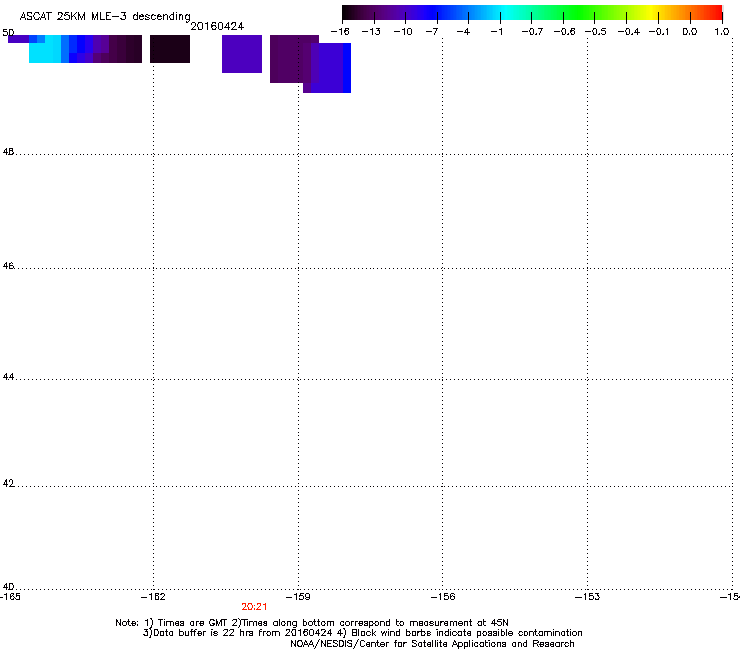Click the latitude label 44

click(x=8, y=377)
